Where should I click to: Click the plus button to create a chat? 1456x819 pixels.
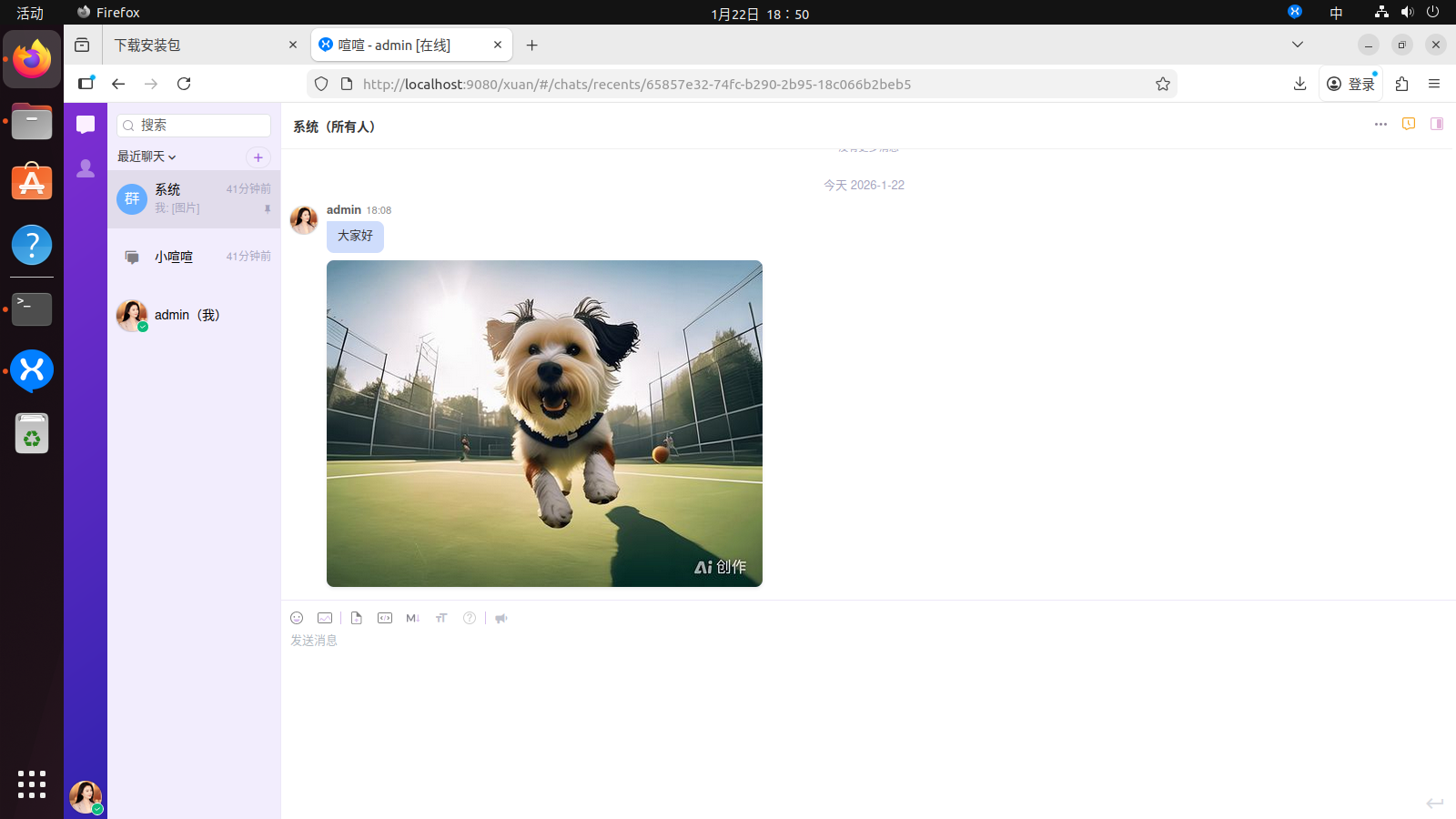coord(258,157)
